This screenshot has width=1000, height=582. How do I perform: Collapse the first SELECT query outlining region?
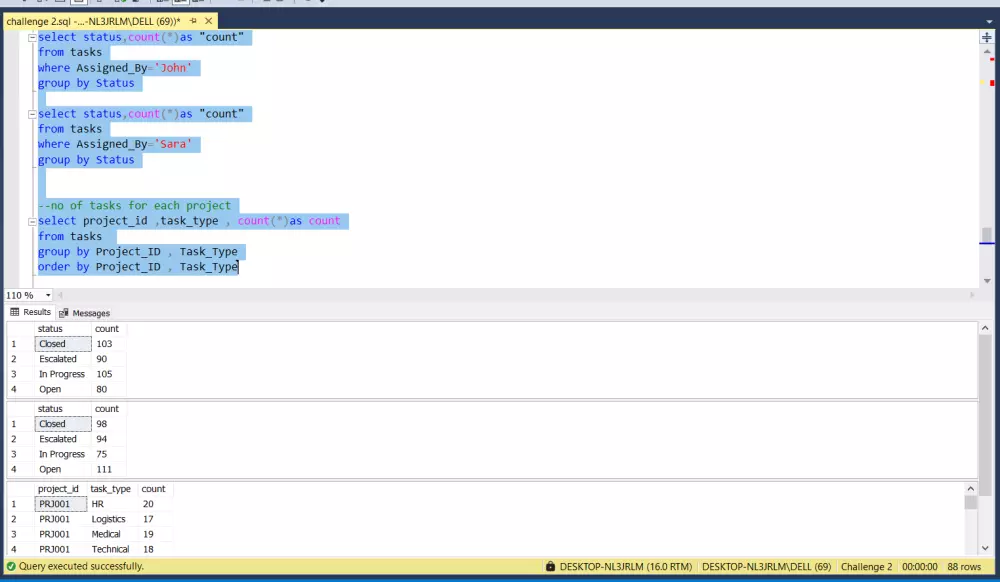point(31,36)
